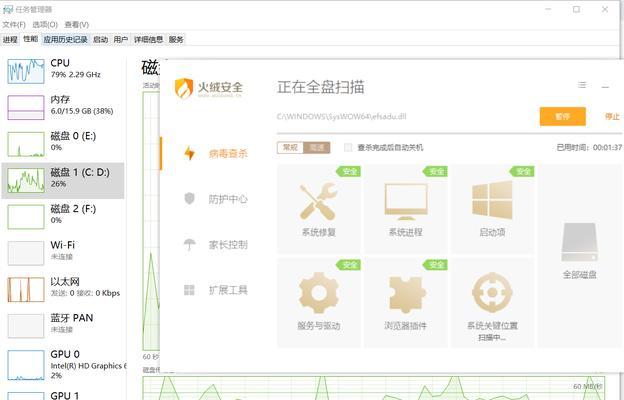The image size is (624, 400).
Task: Select the 内存 memory graph thumbnail
Action: point(26,107)
